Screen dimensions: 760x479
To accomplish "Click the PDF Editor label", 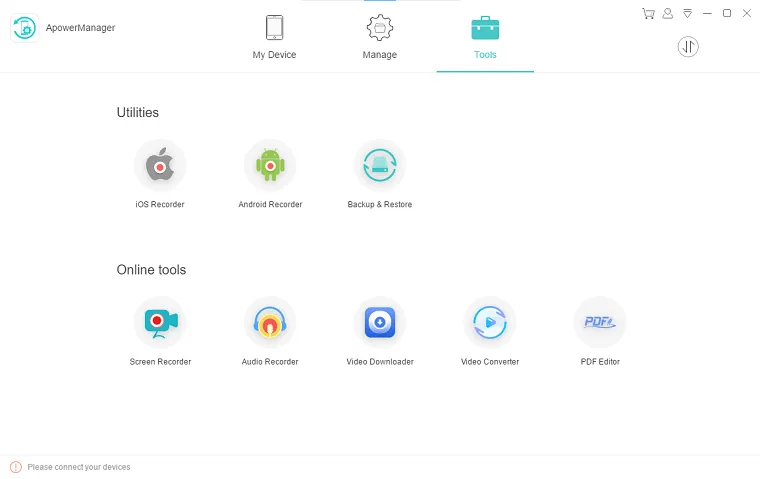I will click(x=600, y=362).
